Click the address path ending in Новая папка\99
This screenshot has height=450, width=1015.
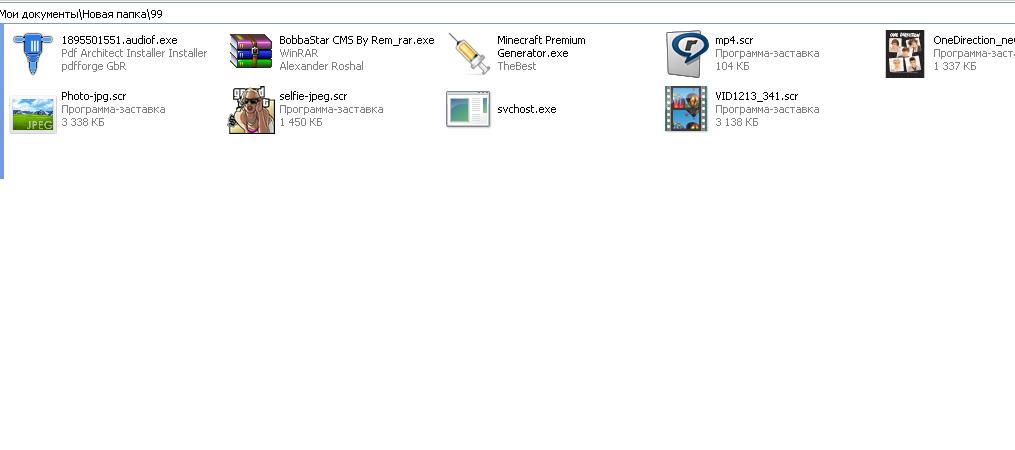(x=82, y=13)
